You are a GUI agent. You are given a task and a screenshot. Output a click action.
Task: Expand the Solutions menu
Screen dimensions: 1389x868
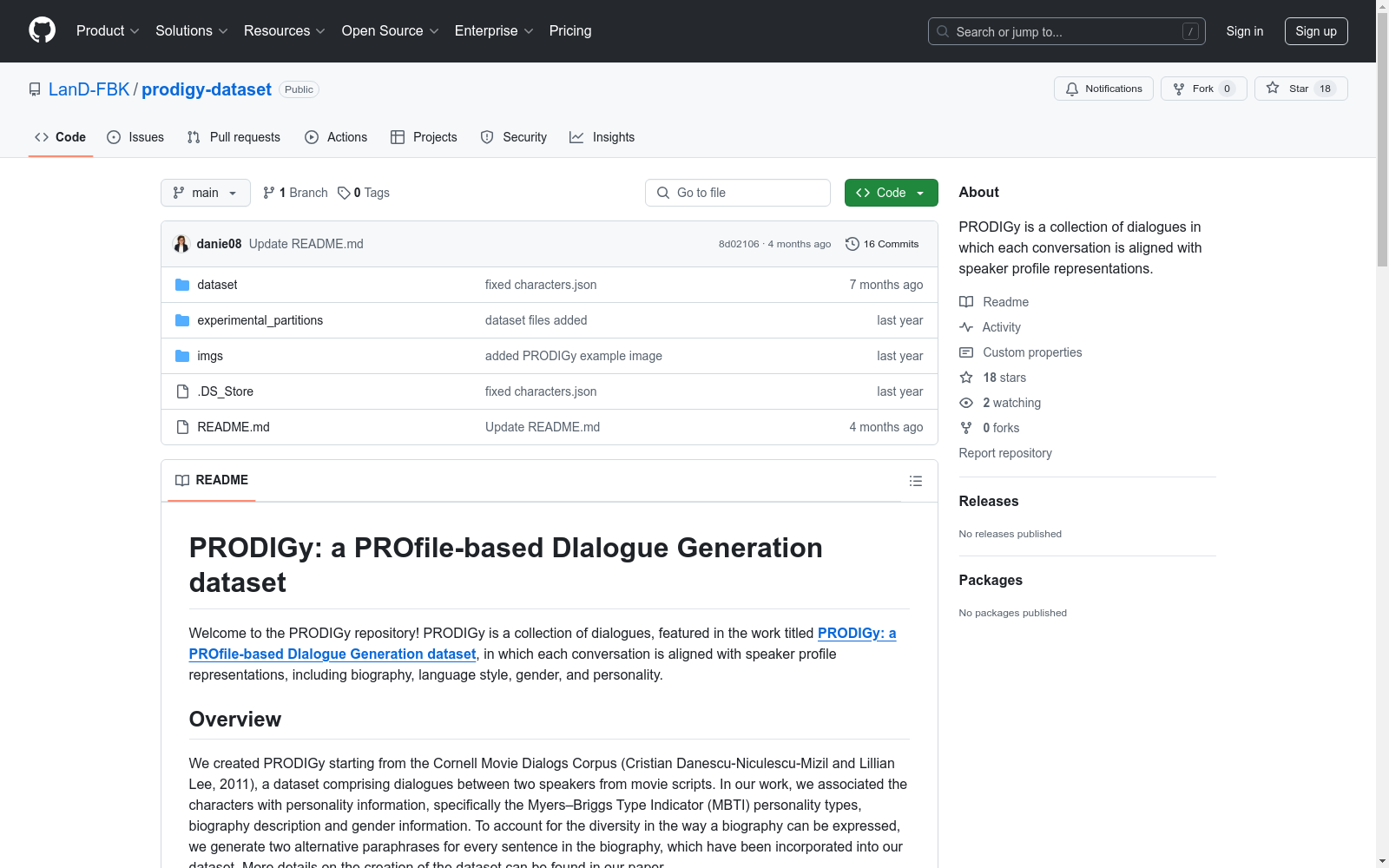pyautogui.click(x=192, y=30)
